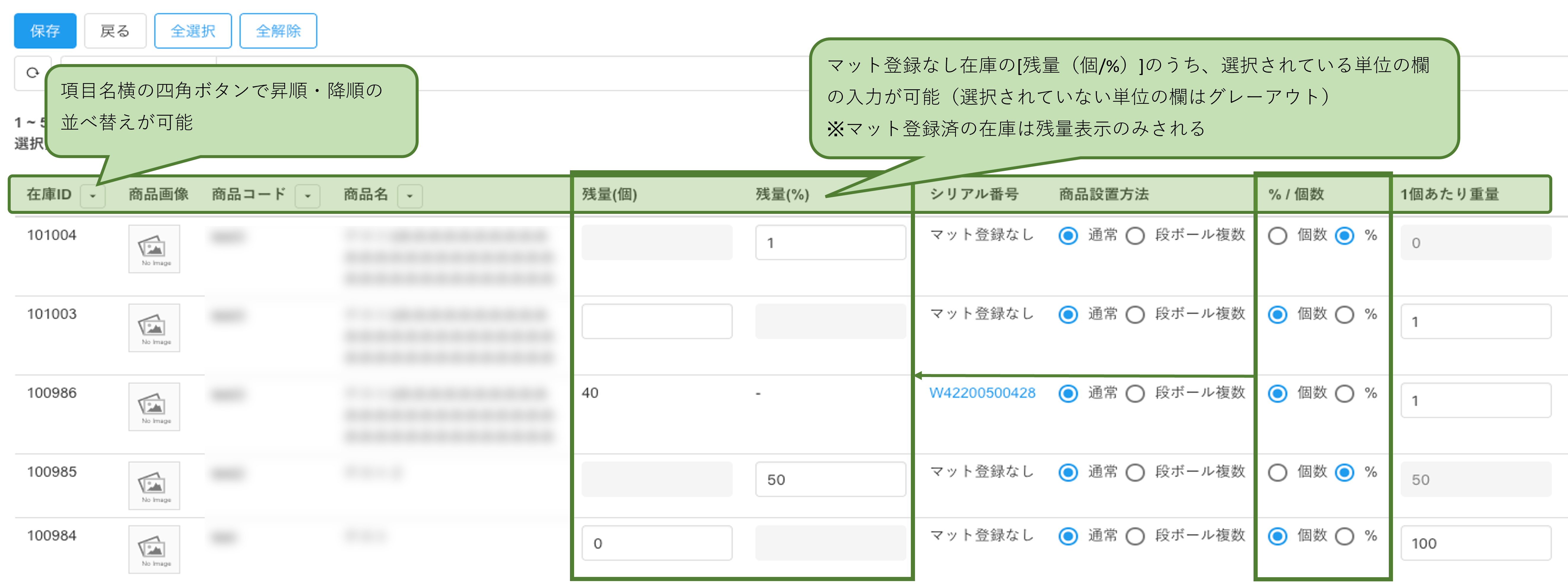Click the 保存 save button

45,31
